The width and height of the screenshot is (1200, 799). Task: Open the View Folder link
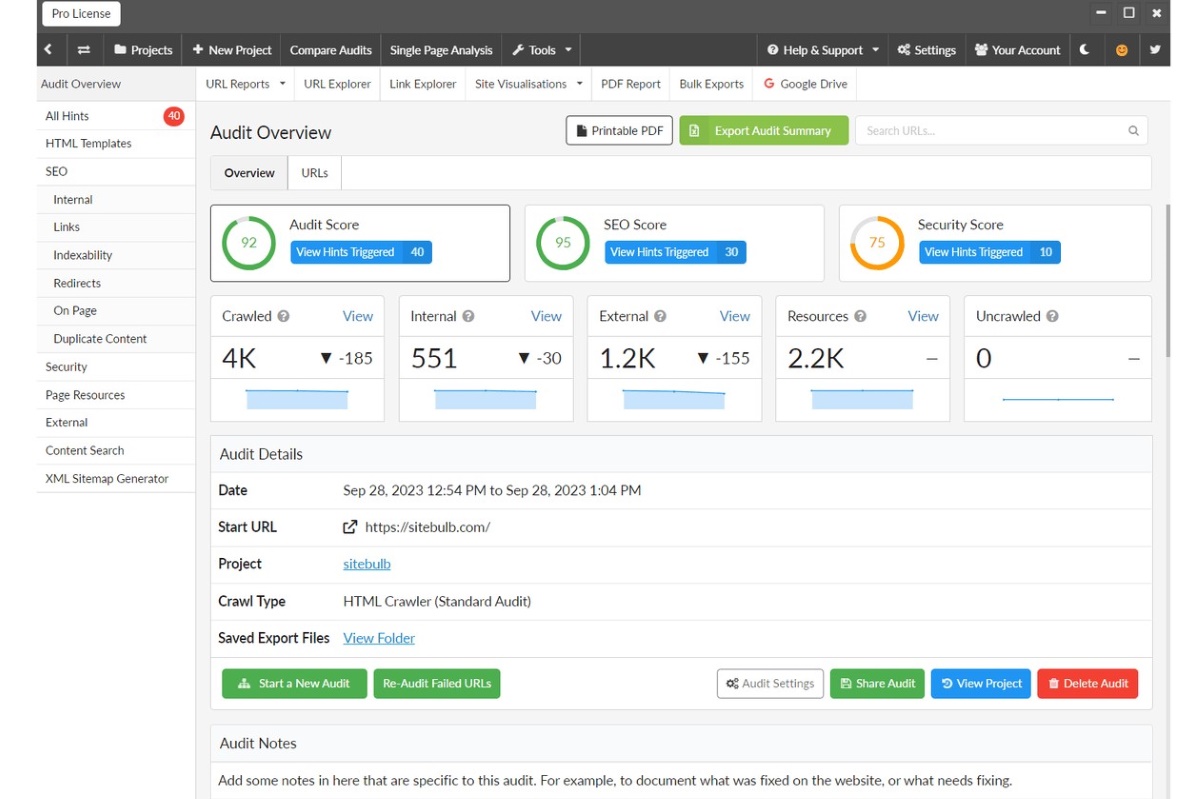tap(378, 638)
